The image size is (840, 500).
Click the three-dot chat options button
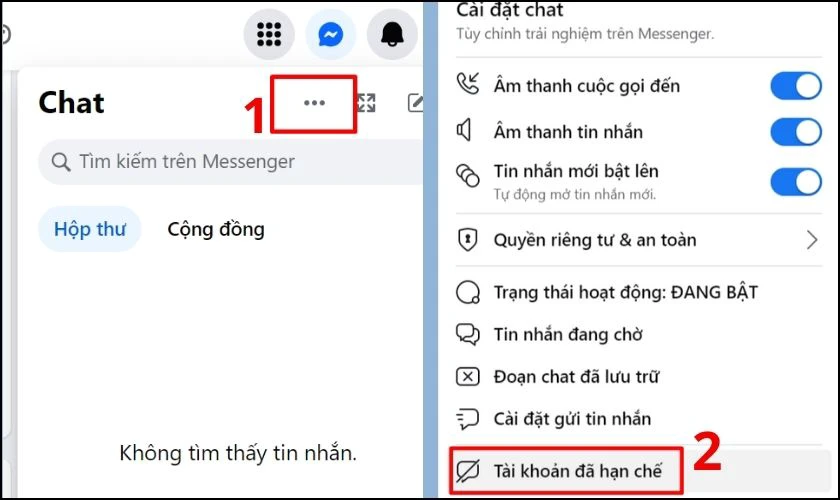coord(314,103)
